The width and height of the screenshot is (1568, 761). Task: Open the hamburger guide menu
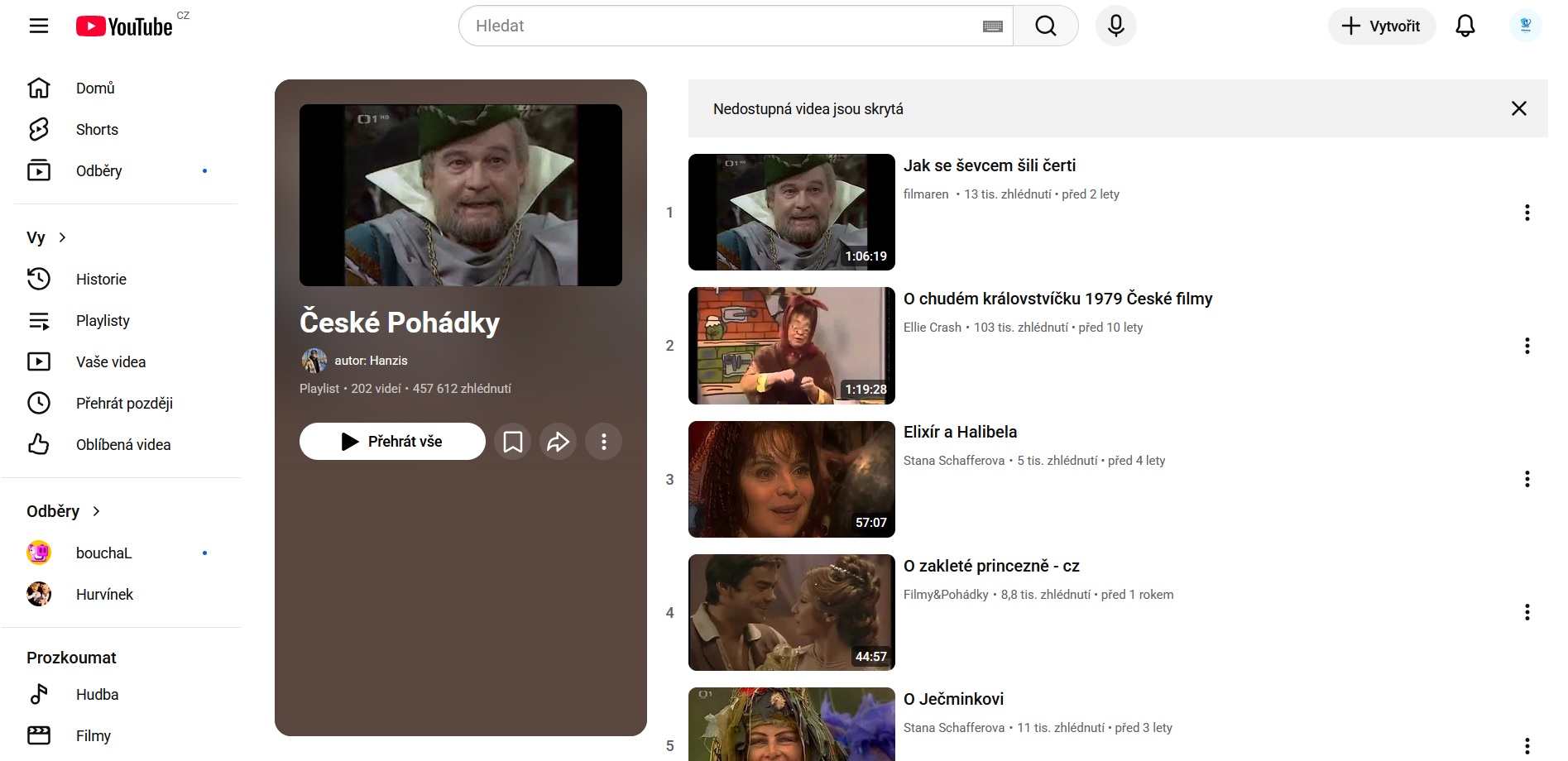(x=39, y=26)
